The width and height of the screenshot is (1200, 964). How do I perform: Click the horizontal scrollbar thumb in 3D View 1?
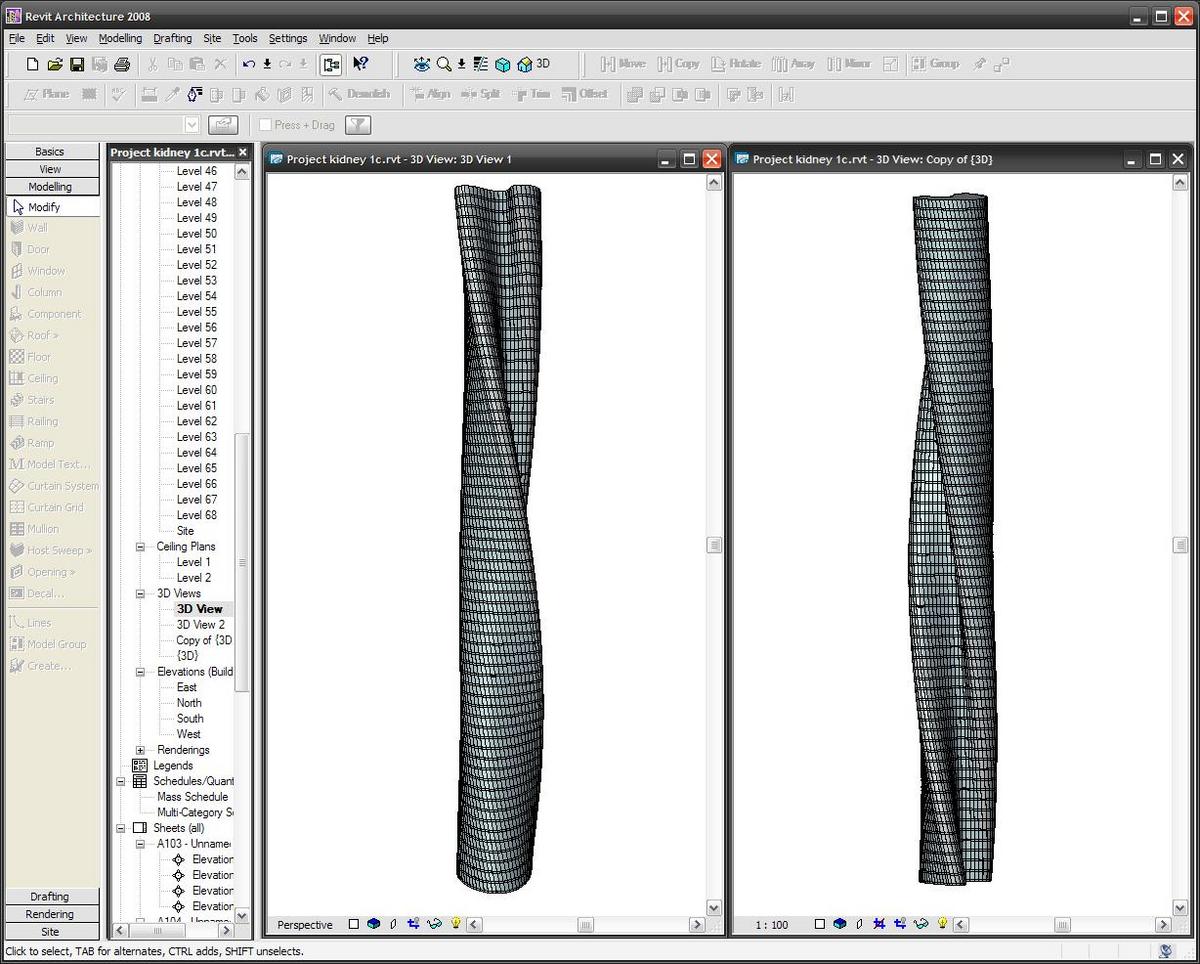click(586, 925)
